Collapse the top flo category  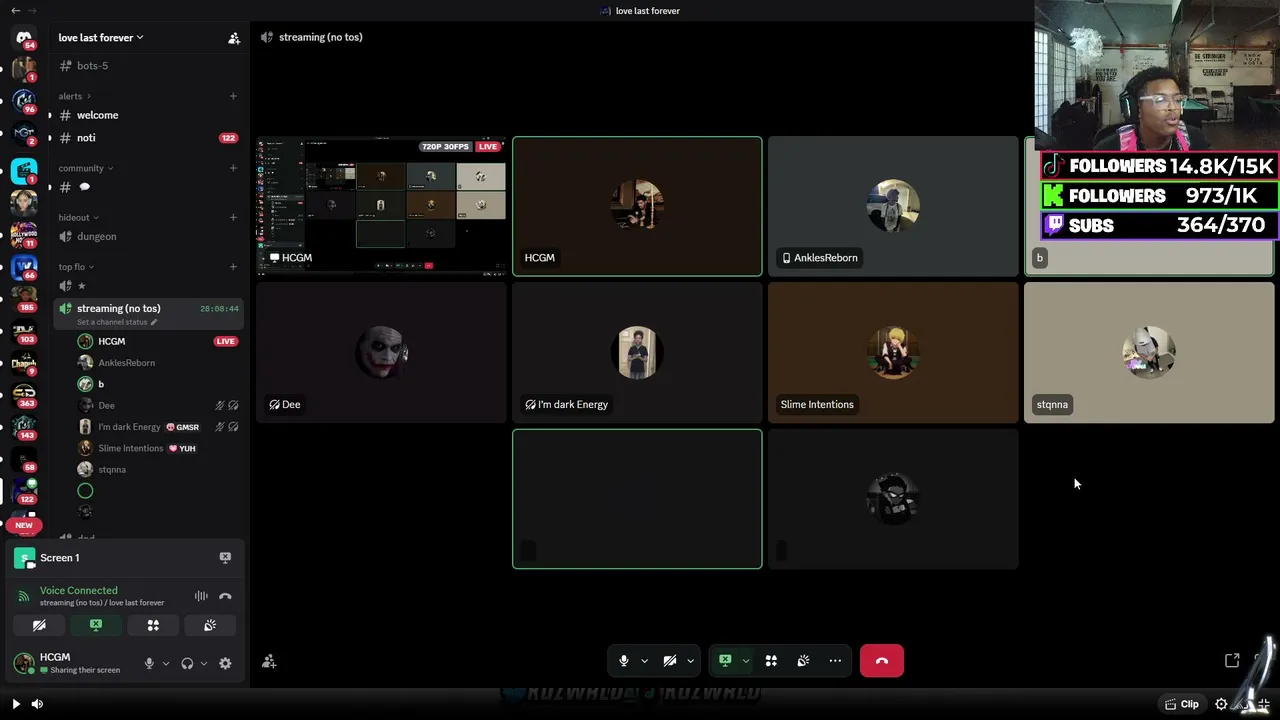pos(76,267)
